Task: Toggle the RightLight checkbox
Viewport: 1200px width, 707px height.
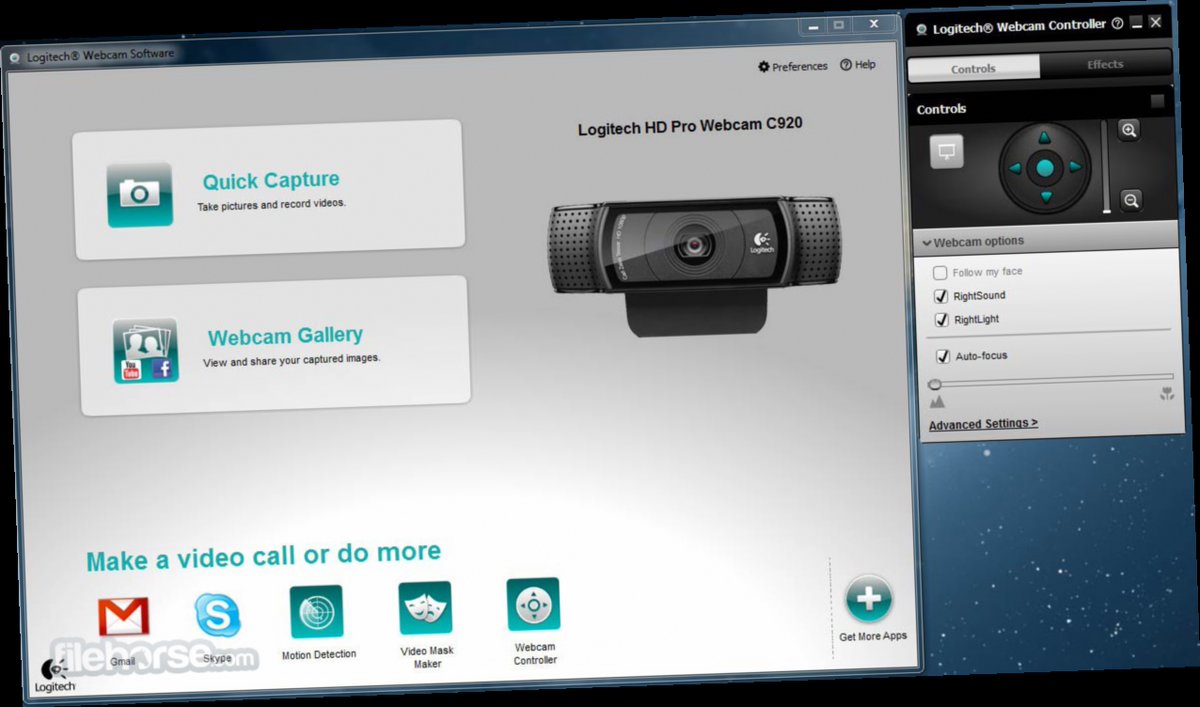Action: [x=941, y=320]
